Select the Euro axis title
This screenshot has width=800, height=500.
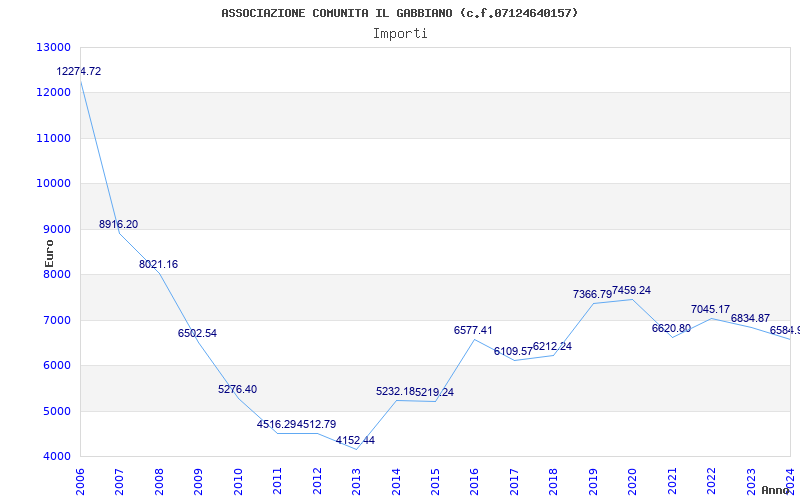[x=49, y=254]
